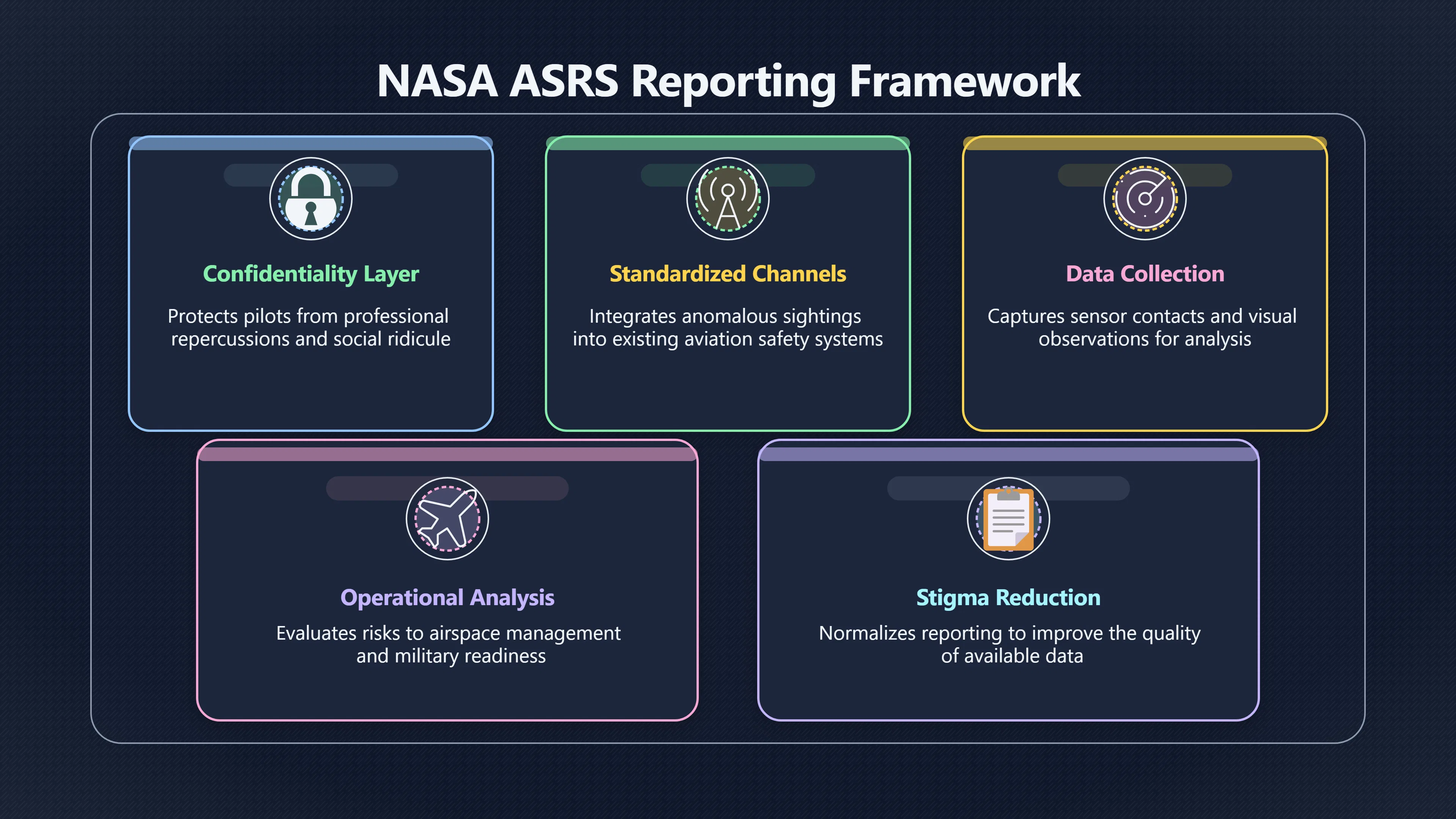Click the radar icon above Data Collection
Image resolution: width=1456 pixels, height=819 pixels.
point(1145,198)
